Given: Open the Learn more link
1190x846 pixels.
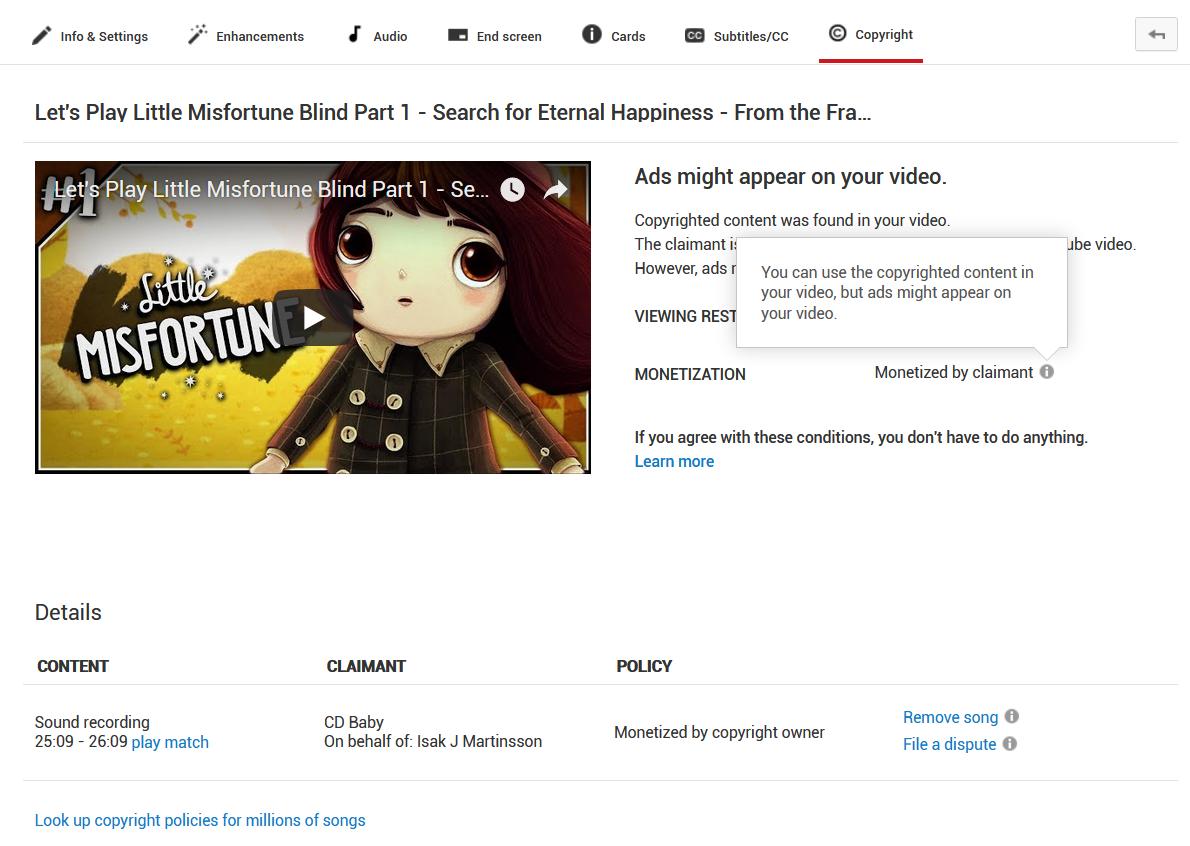Looking at the screenshot, I should [x=674, y=461].
